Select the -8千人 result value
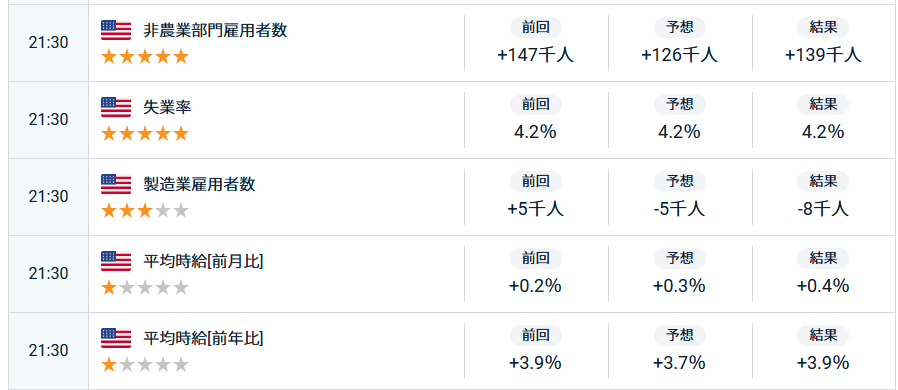The image size is (898, 390). tap(823, 209)
